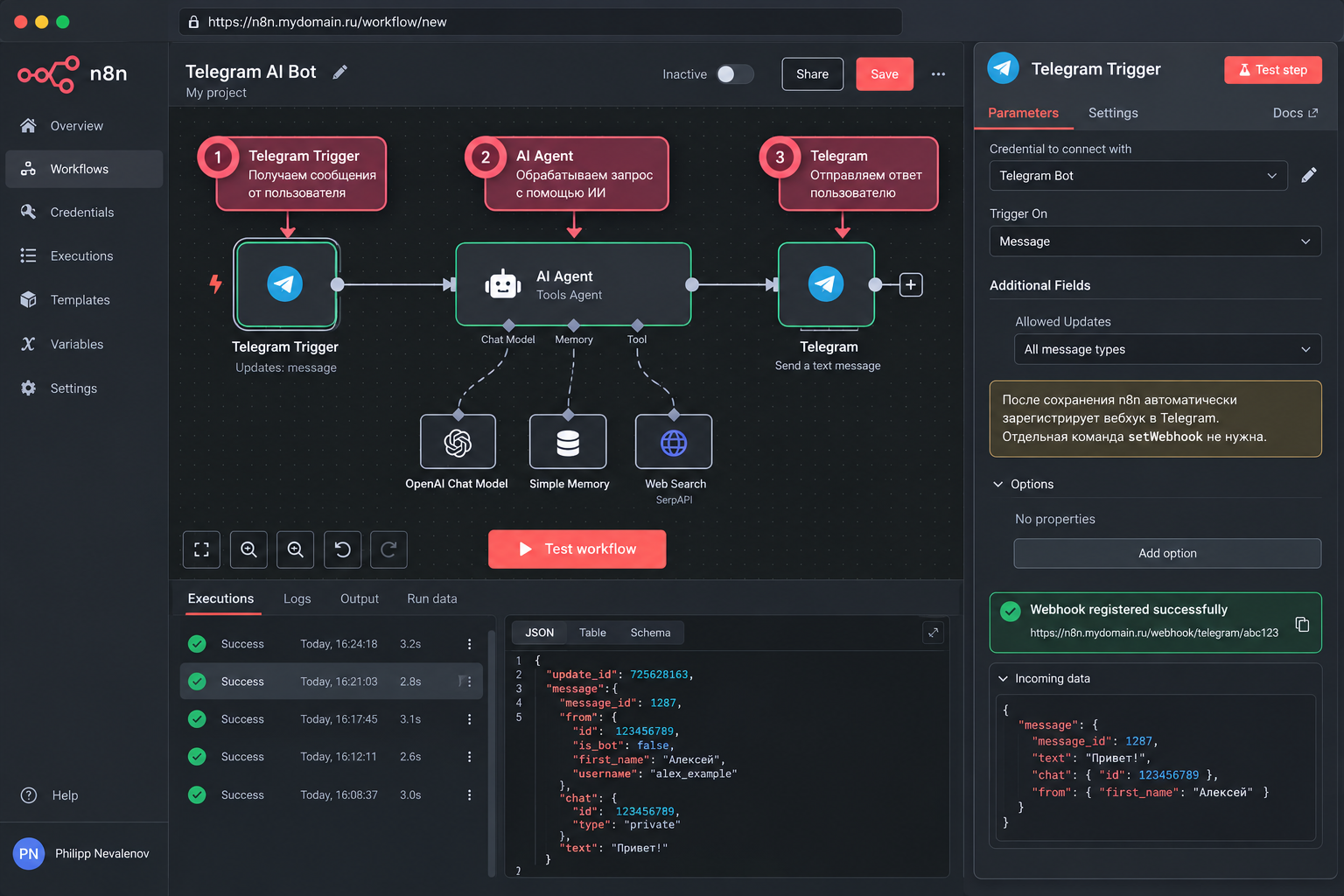Open the Simple Memory database node

coord(568,442)
